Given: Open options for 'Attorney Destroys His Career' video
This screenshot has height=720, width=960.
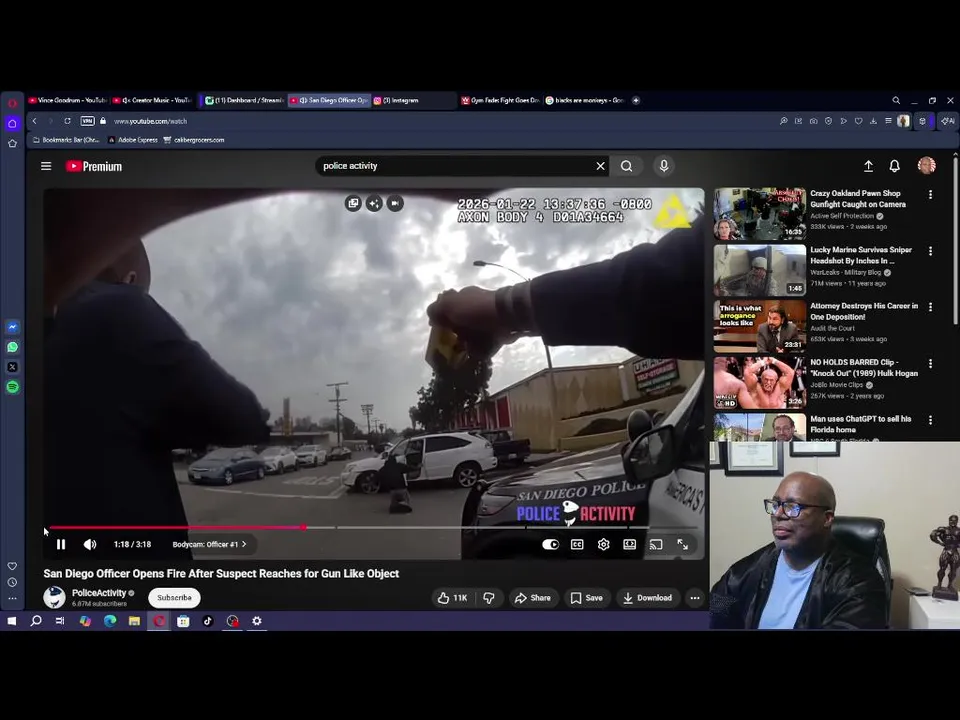Looking at the screenshot, I should point(930,307).
